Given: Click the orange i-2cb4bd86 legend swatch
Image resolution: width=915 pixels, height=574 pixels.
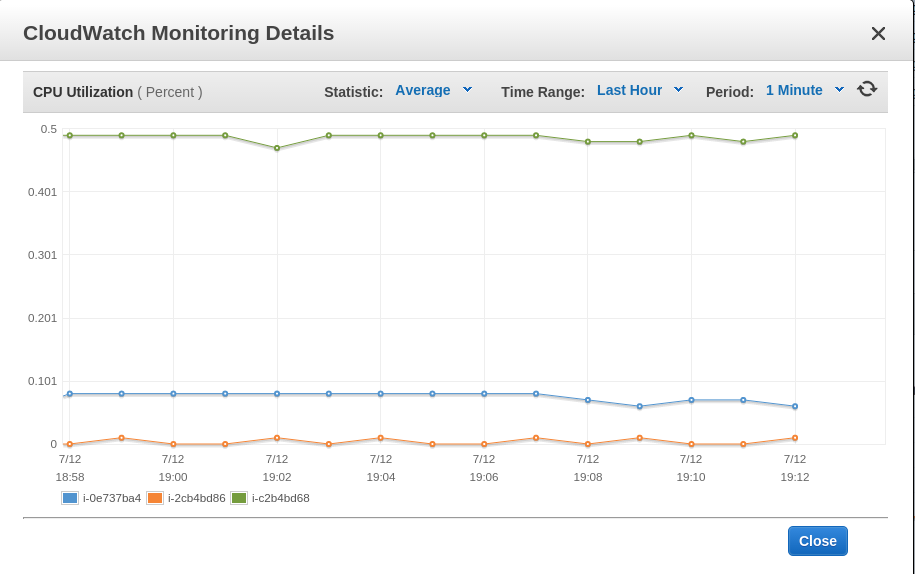Looking at the screenshot, I should (x=155, y=498).
